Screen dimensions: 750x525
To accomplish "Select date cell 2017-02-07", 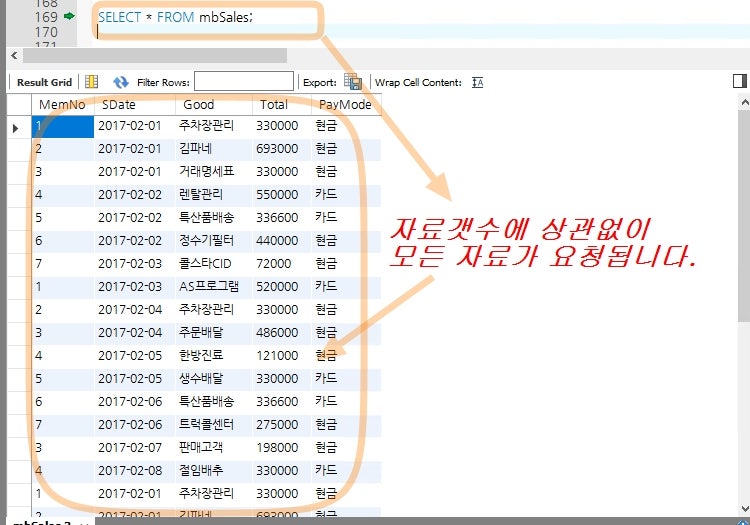I will tap(135, 447).
